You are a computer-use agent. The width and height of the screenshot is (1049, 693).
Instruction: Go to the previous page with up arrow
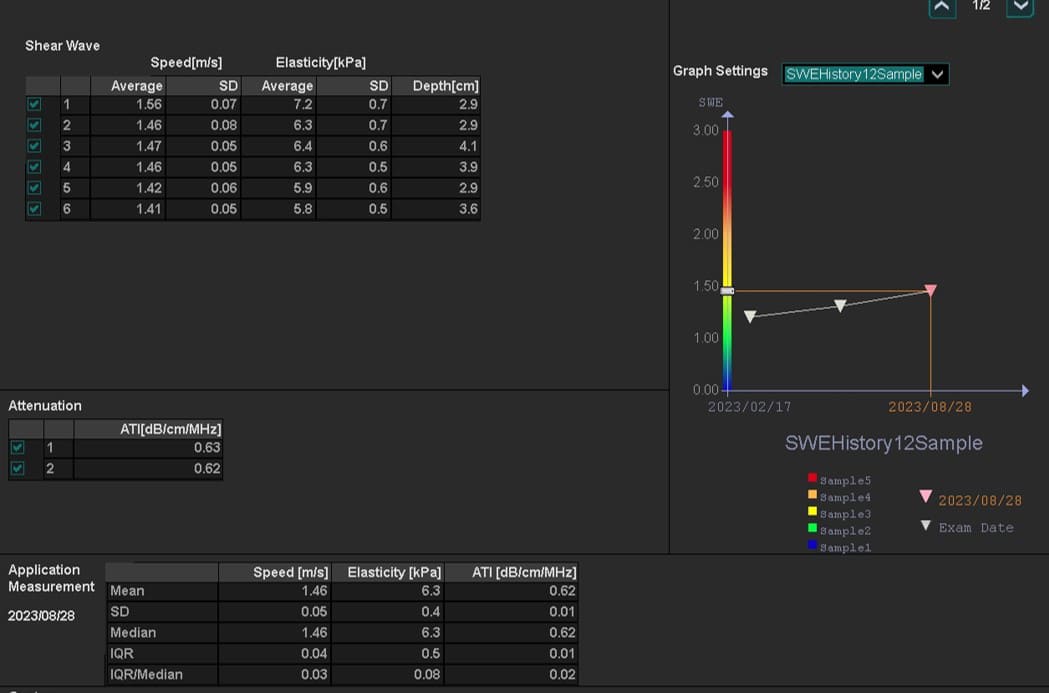coord(942,7)
